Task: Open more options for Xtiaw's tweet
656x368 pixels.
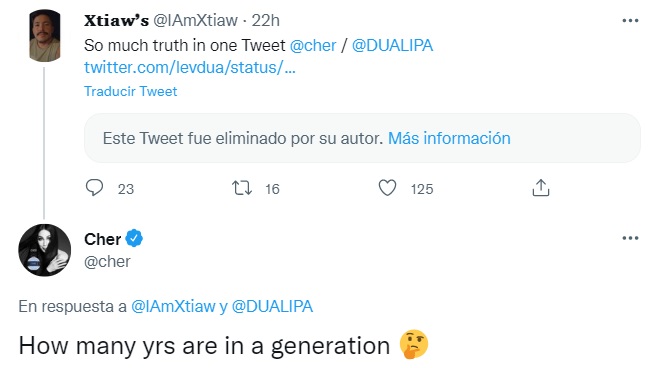Action: click(x=630, y=20)
